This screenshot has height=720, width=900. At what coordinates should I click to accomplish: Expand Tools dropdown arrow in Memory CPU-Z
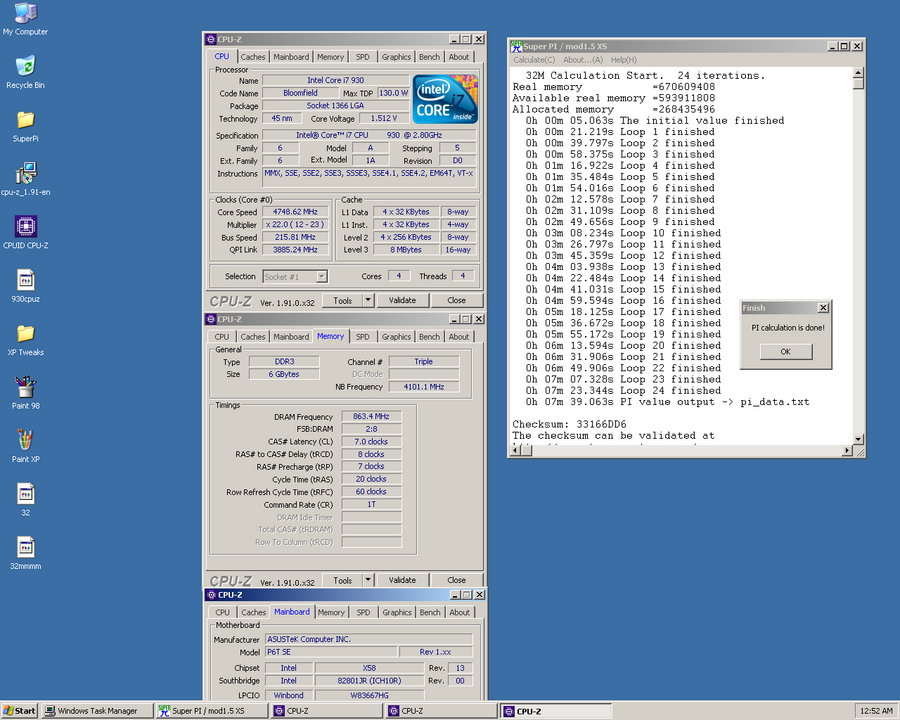click(x=368, y=580)
